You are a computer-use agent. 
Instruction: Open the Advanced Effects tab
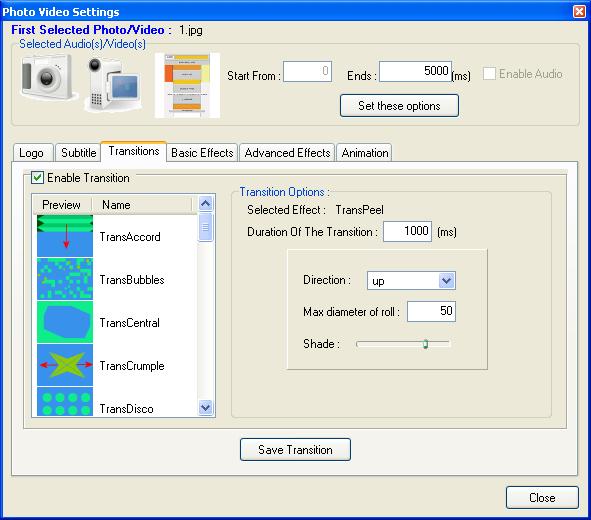click(287, 153)
